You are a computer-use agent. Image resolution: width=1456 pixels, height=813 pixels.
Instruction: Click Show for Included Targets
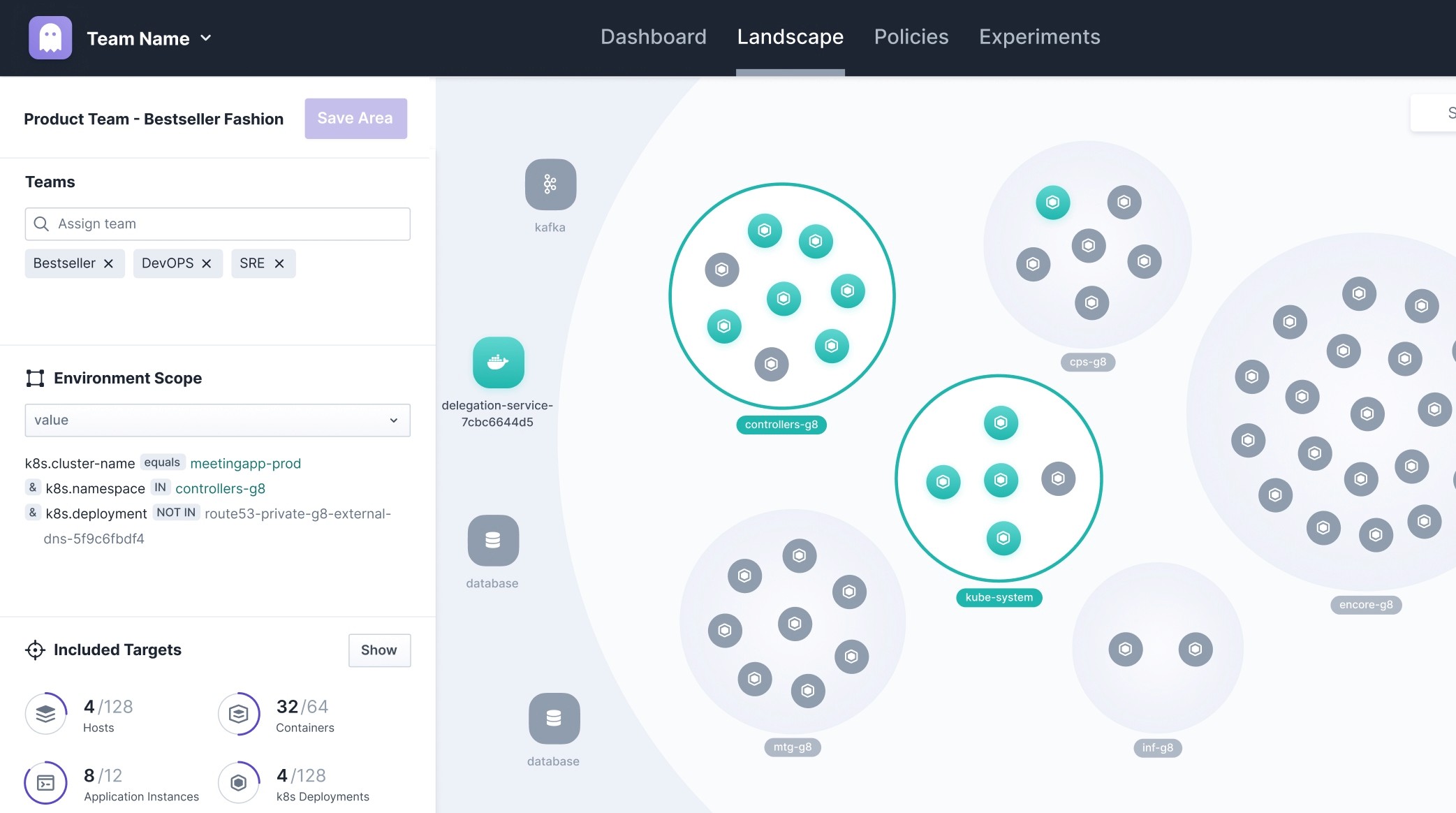tap(379, 650)
